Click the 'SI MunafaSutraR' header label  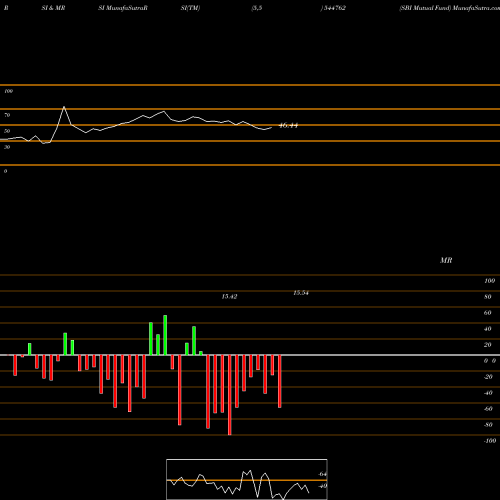tap(123, 8)
